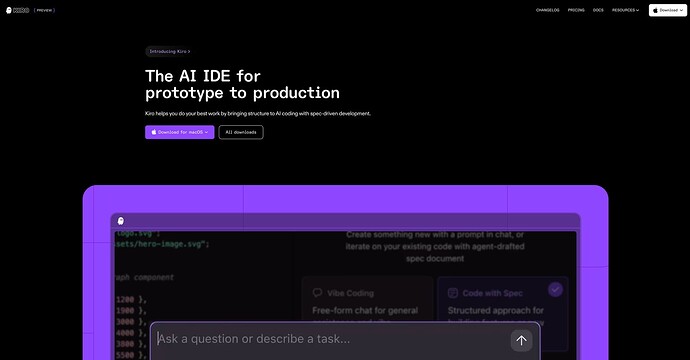Click the ghost icon in the demo window titlebar
690x360 pixels.
tap(121, 221)
